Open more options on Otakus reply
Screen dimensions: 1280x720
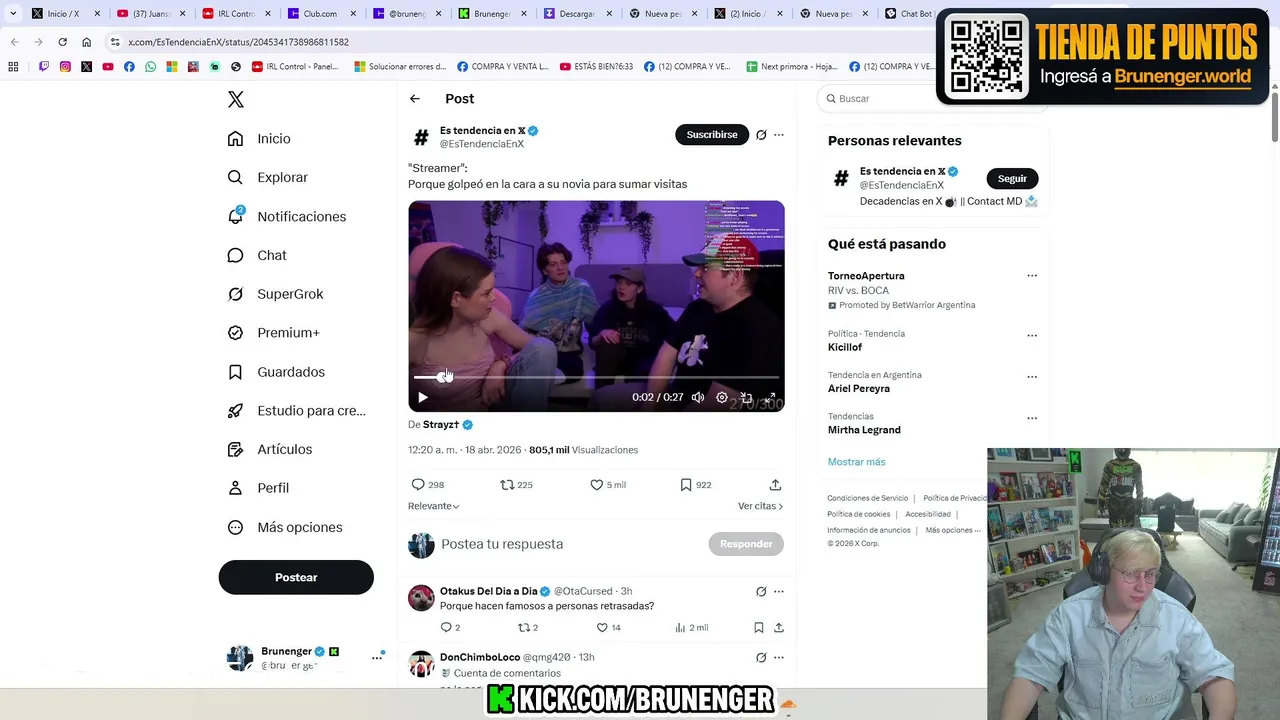point(779,592)
